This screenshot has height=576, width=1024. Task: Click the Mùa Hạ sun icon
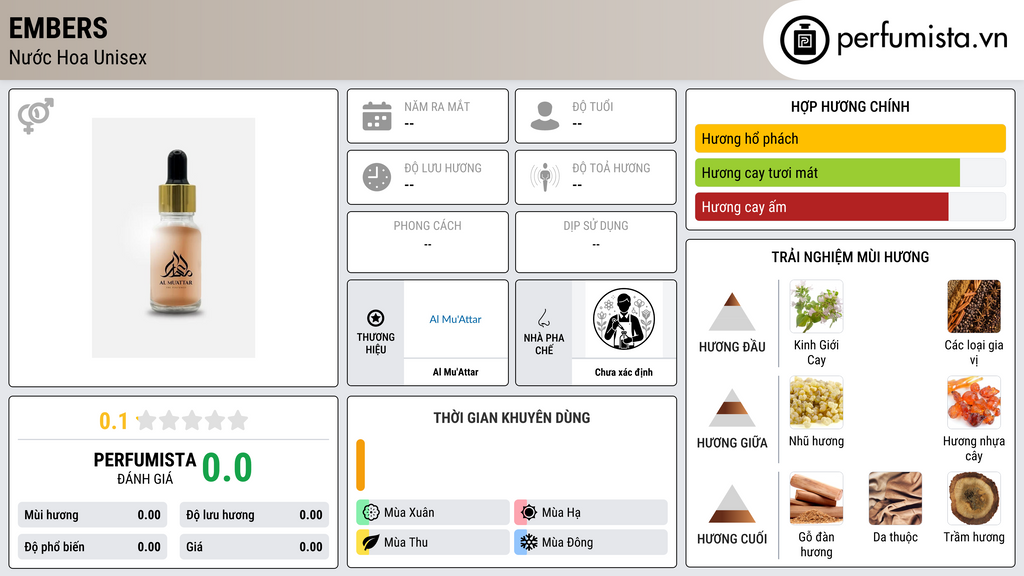point(528,512)
